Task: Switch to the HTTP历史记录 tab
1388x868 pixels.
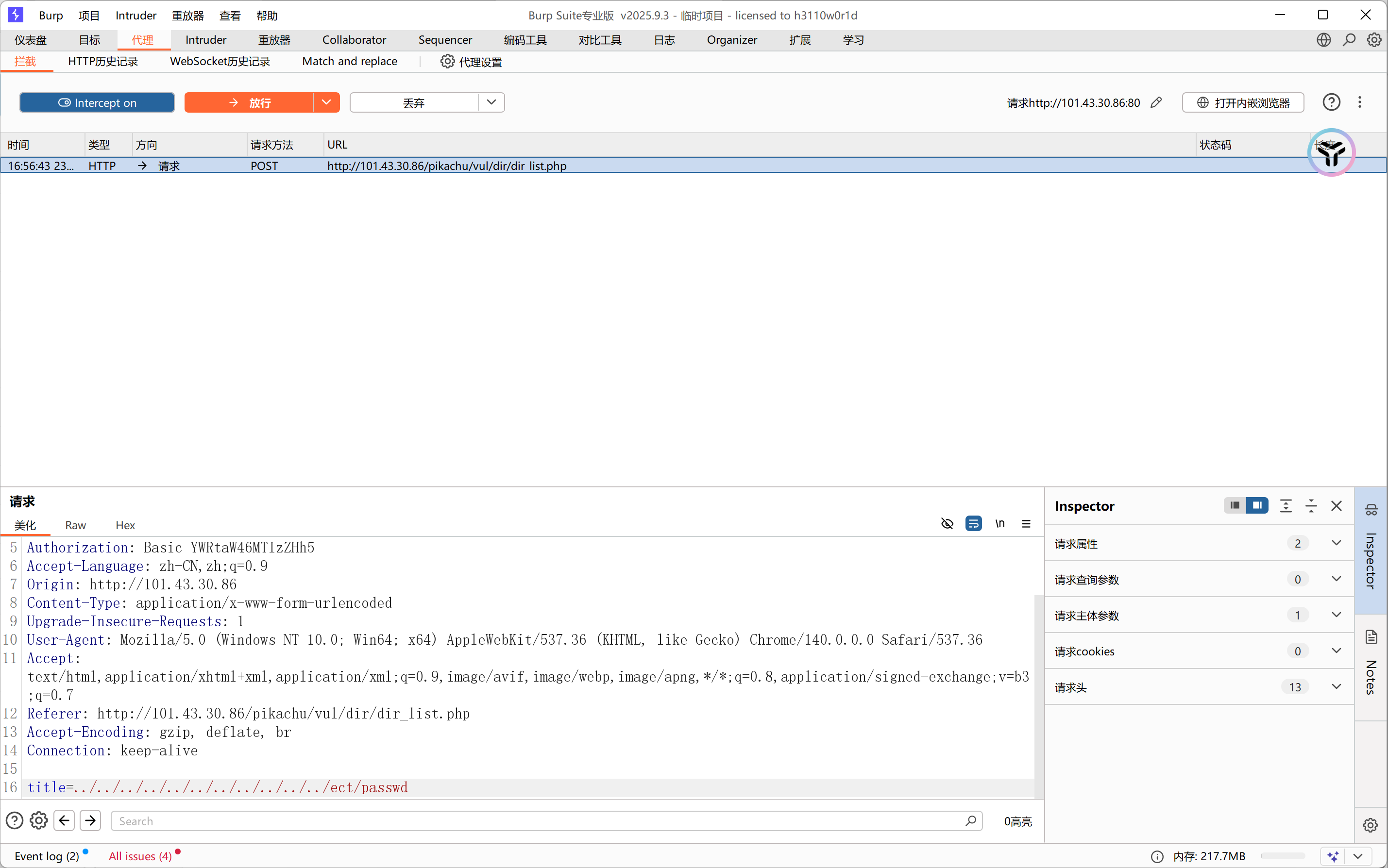Action: 103,62
